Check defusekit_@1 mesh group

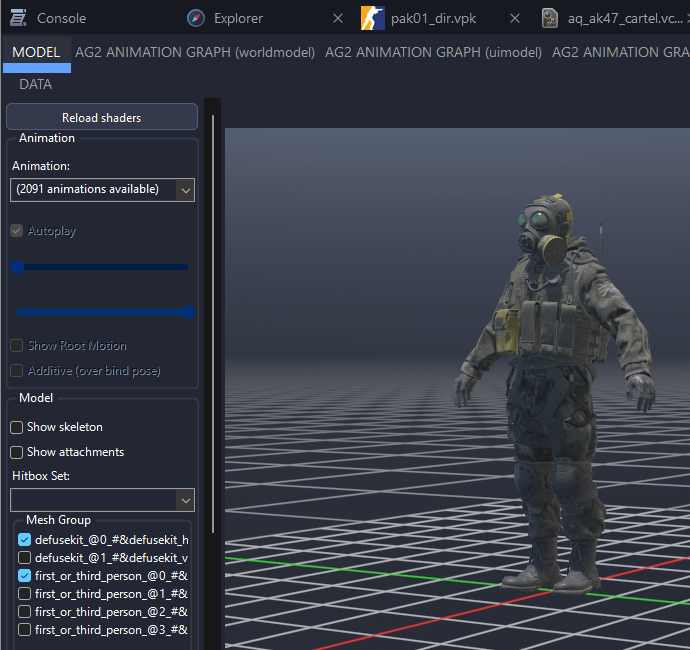25,558
